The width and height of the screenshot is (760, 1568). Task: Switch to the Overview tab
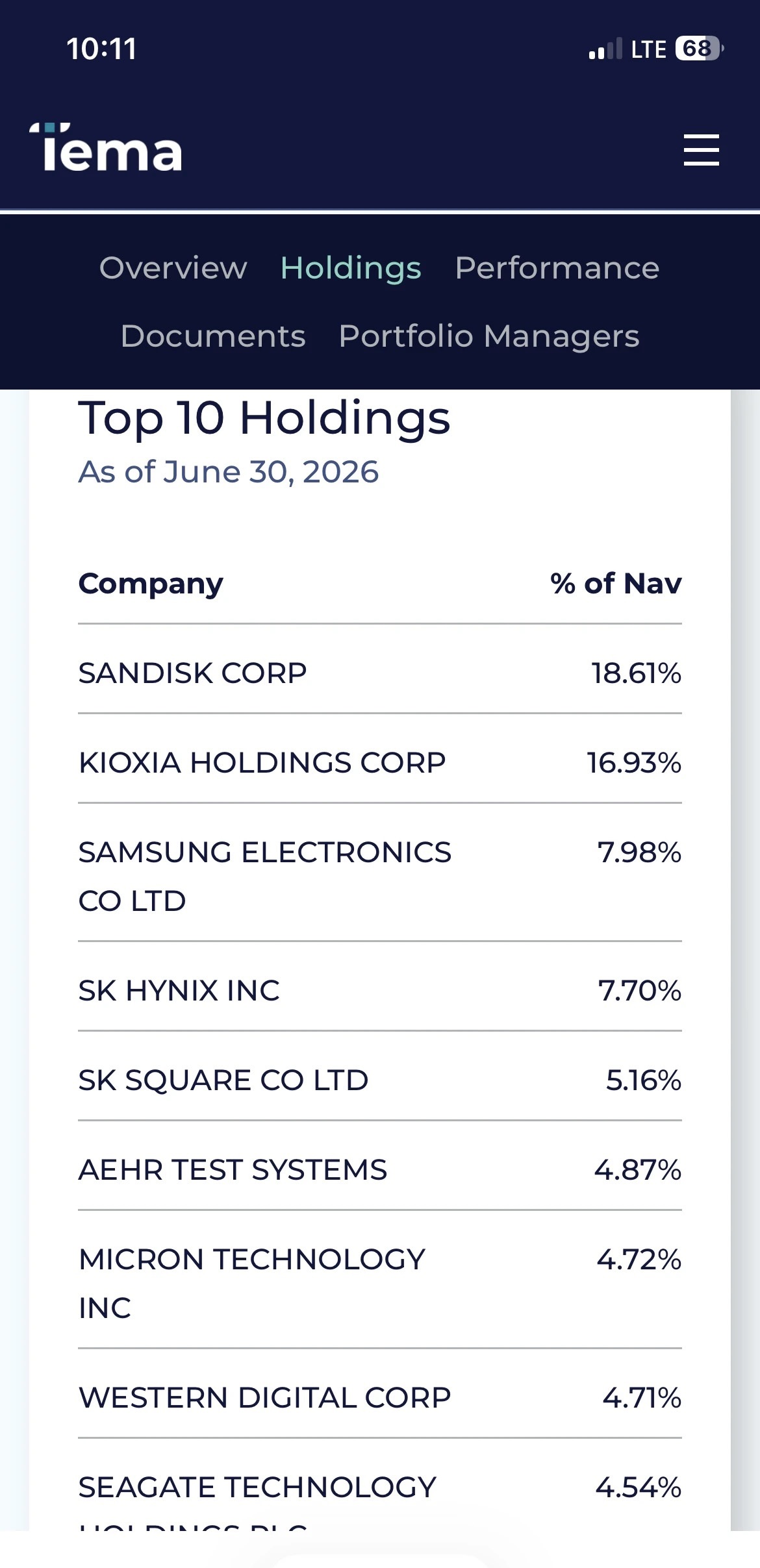173,268
